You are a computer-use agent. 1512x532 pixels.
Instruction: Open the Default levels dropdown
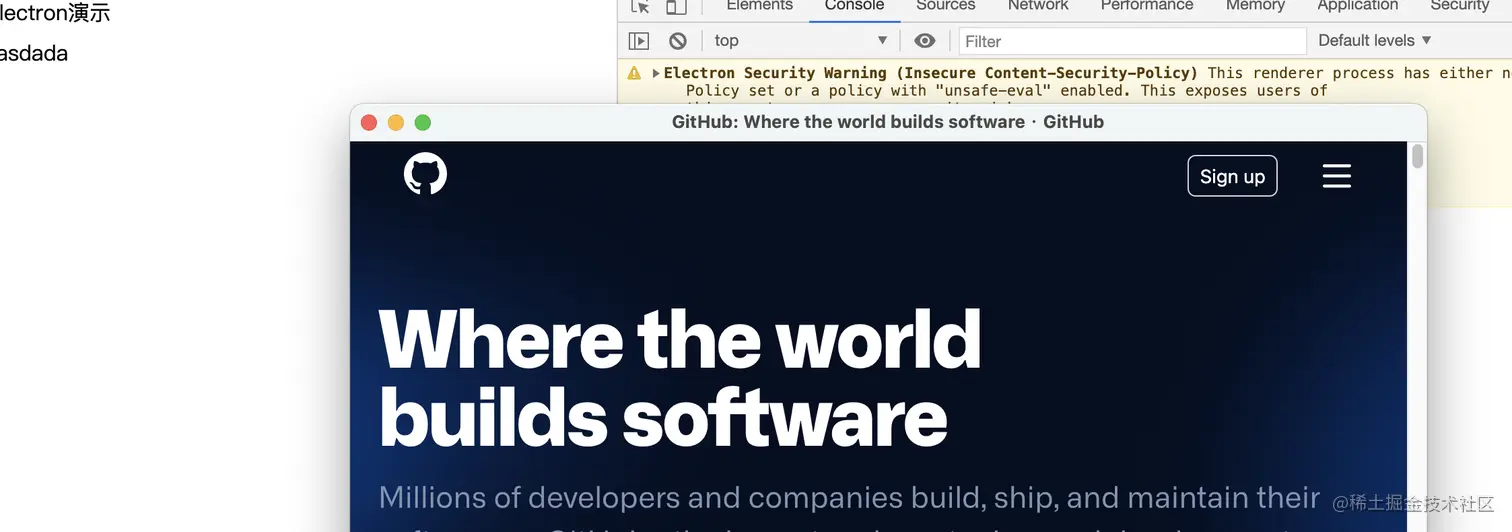click(1375, 40)
